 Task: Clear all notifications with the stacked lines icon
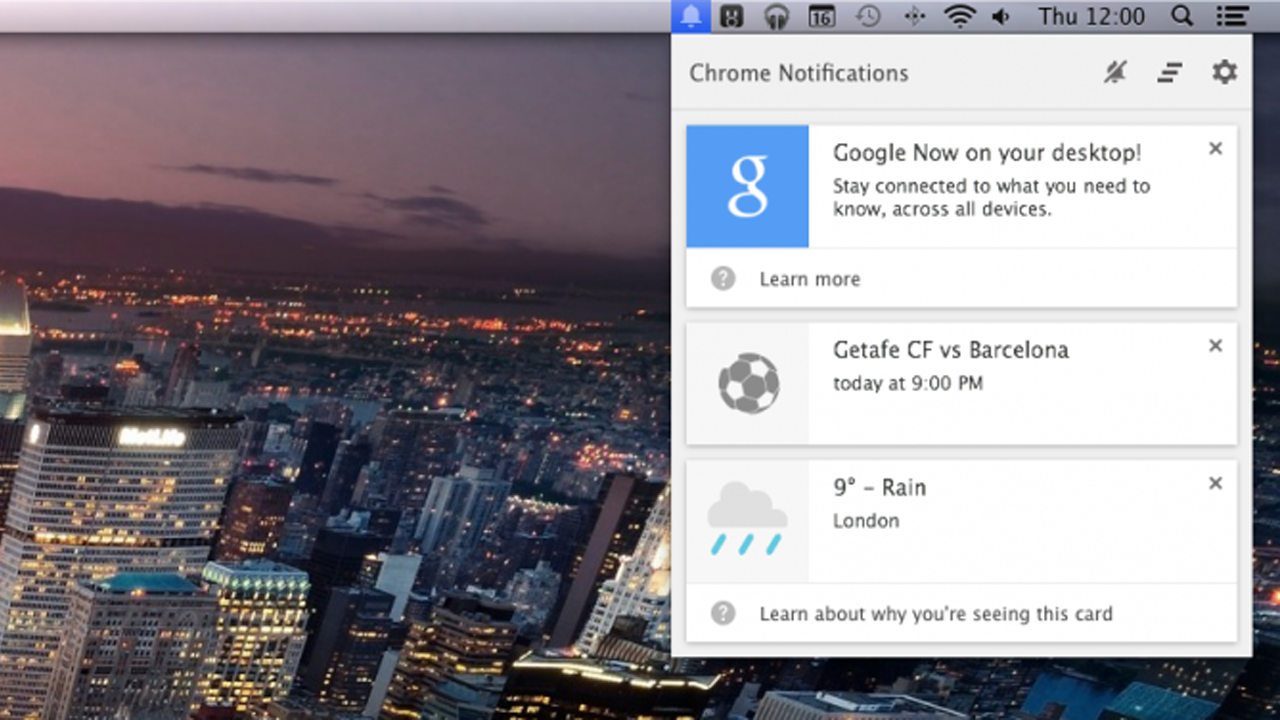tap(1169, 72)
